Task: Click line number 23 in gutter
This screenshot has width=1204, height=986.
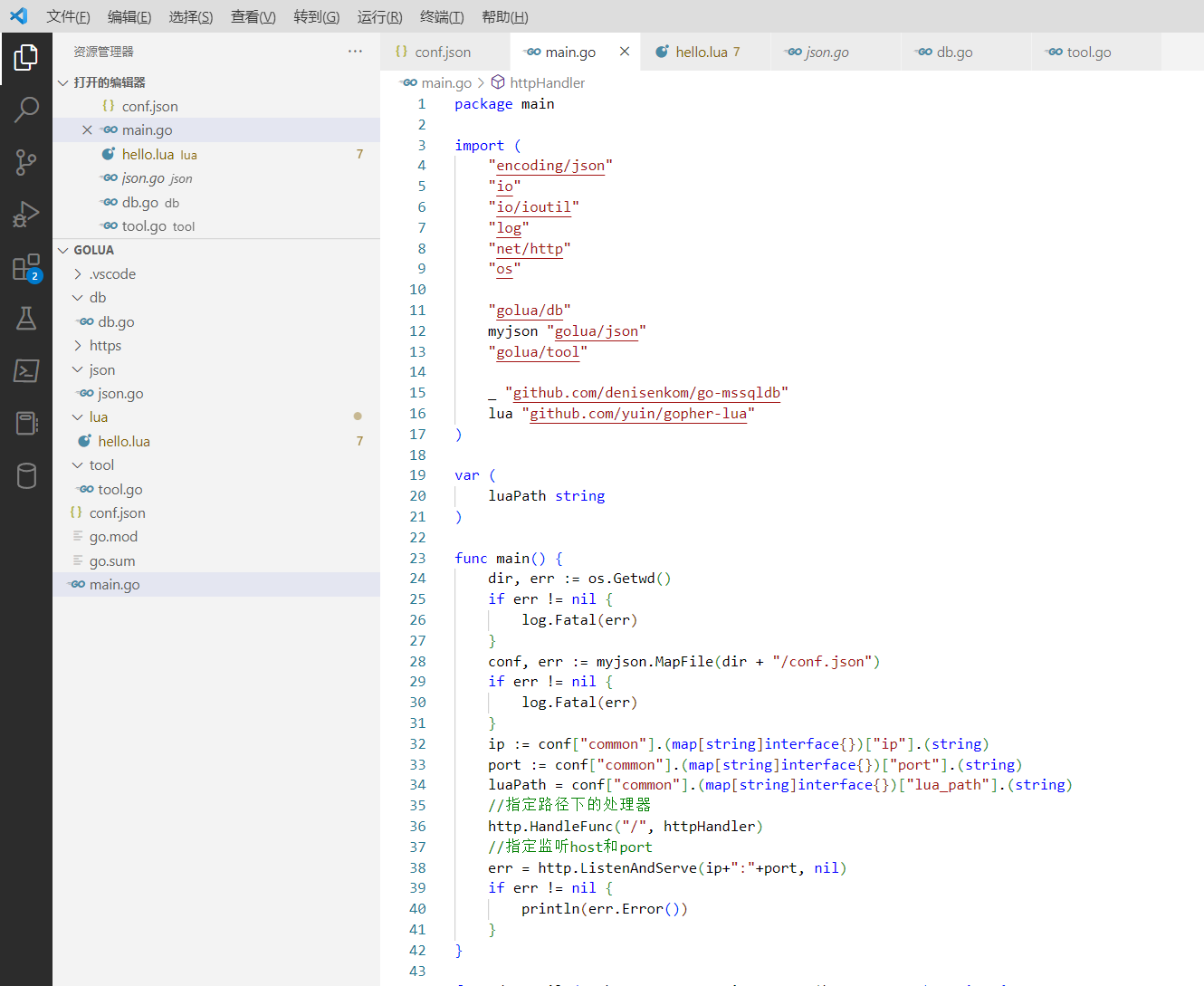Action: 417,559
